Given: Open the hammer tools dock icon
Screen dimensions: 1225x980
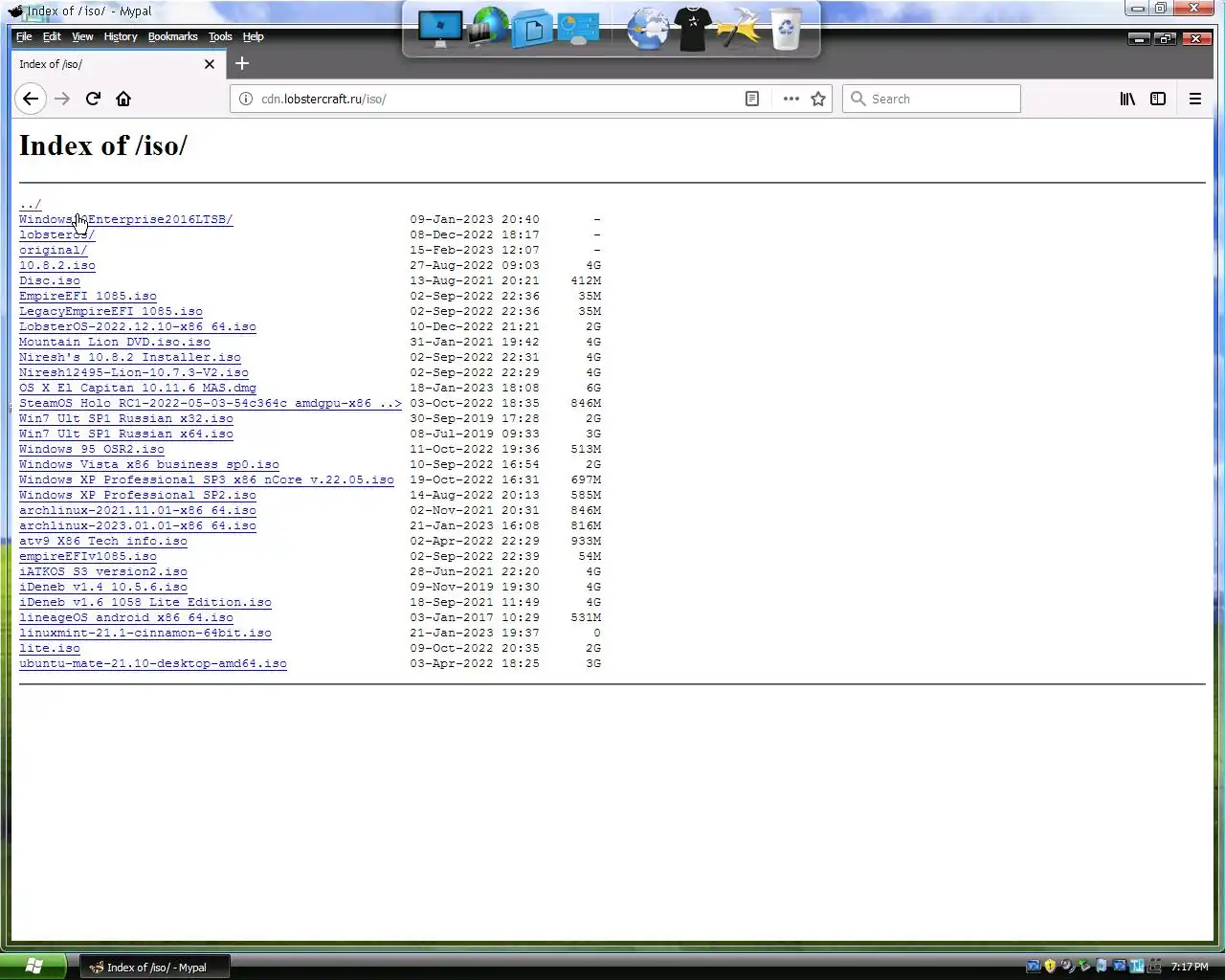Looking at the screenshot, I should [738, 29].
